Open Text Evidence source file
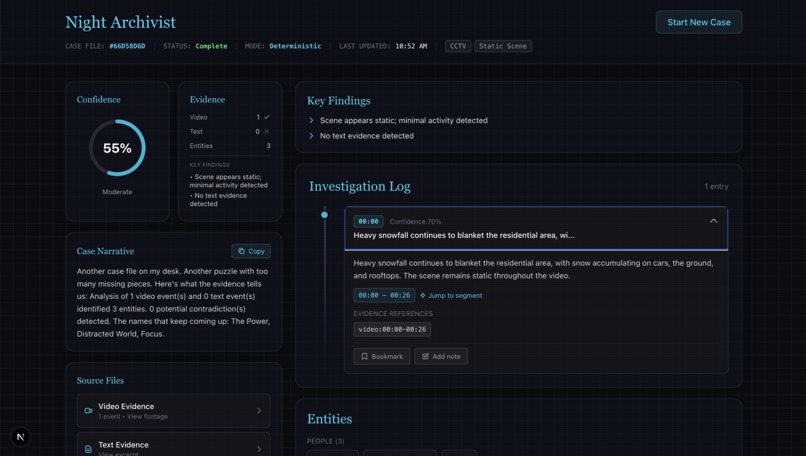806x456 pixels. coord(174,445)
